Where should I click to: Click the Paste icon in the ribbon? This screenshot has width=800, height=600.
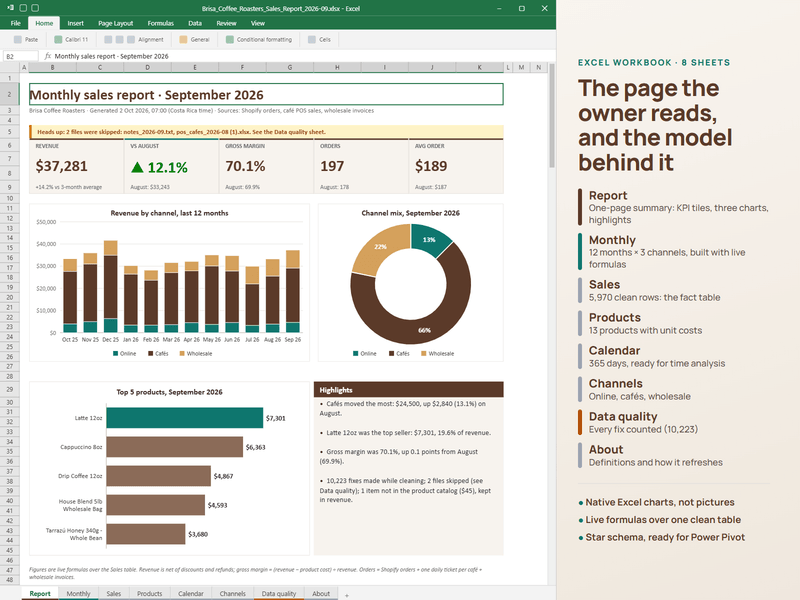18,39
